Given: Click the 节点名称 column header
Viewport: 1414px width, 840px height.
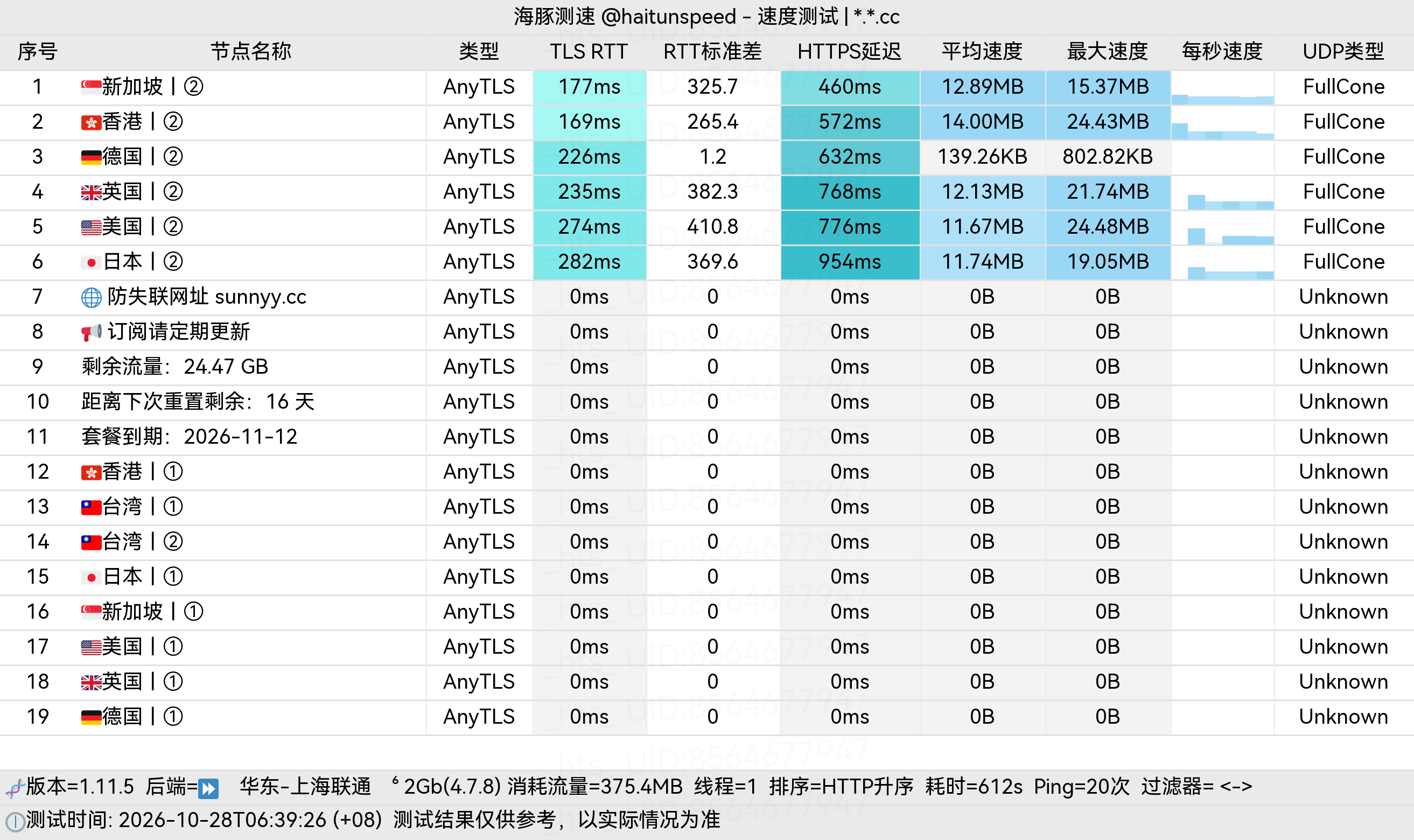Looking at the screenshot, I should tap(251, 52).
